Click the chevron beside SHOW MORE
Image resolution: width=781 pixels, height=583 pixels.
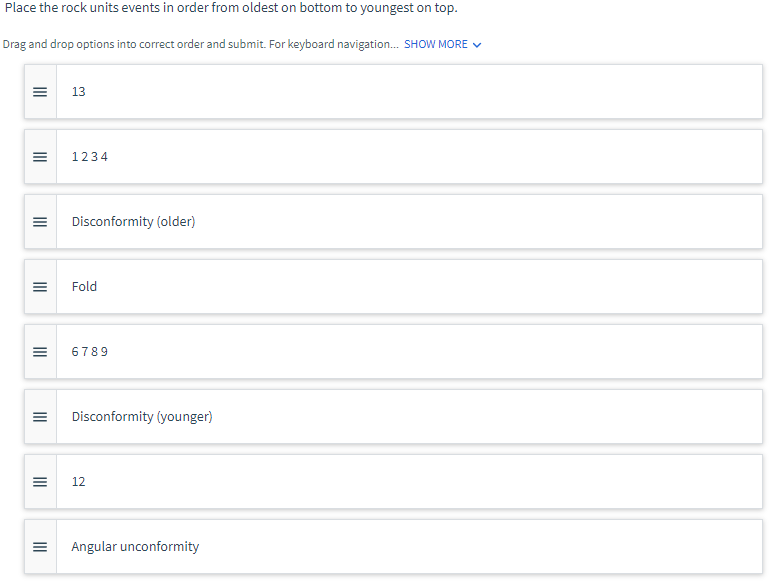(x=477, y=45)
